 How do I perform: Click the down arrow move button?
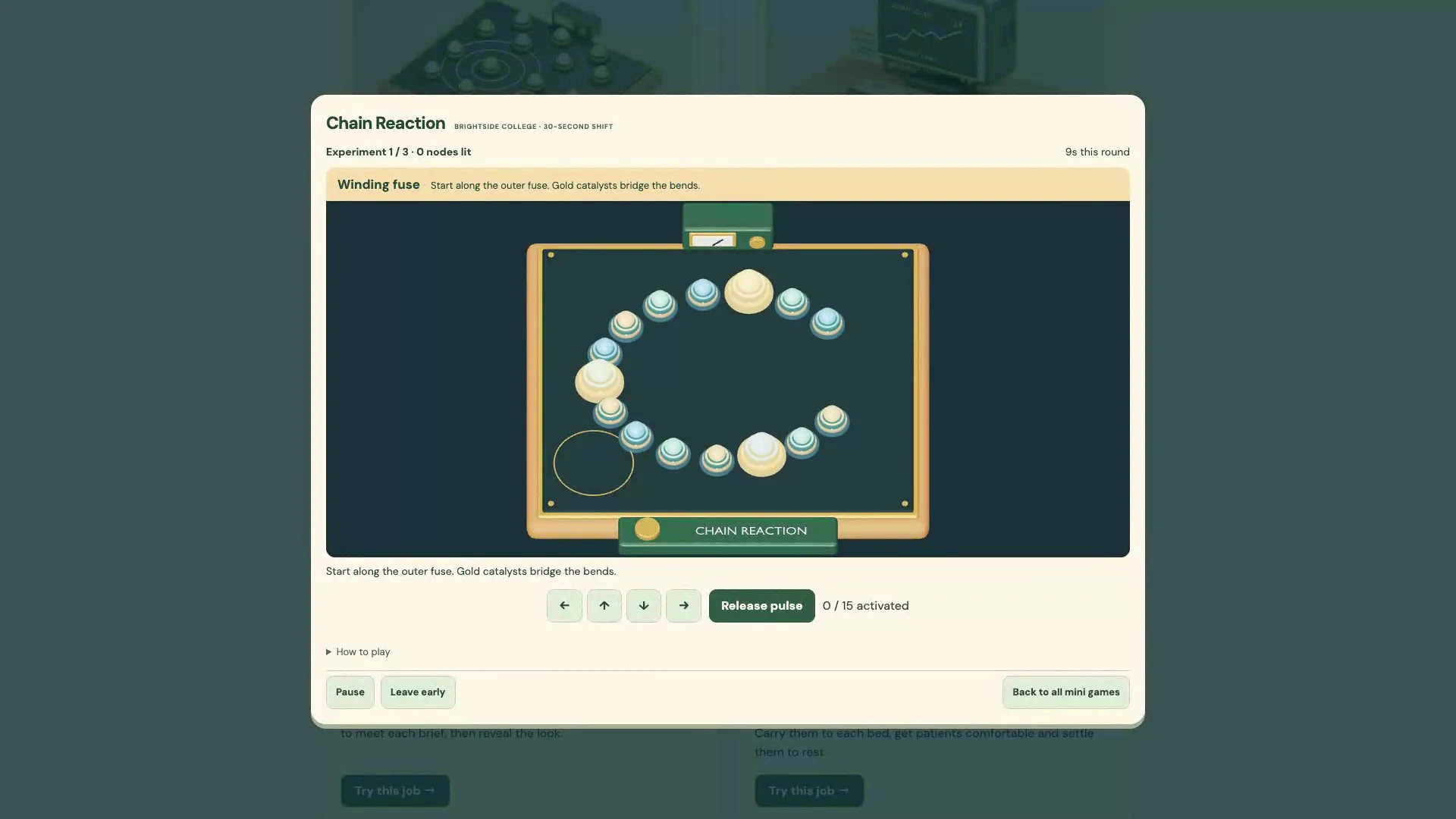click(x=644, y=605)
